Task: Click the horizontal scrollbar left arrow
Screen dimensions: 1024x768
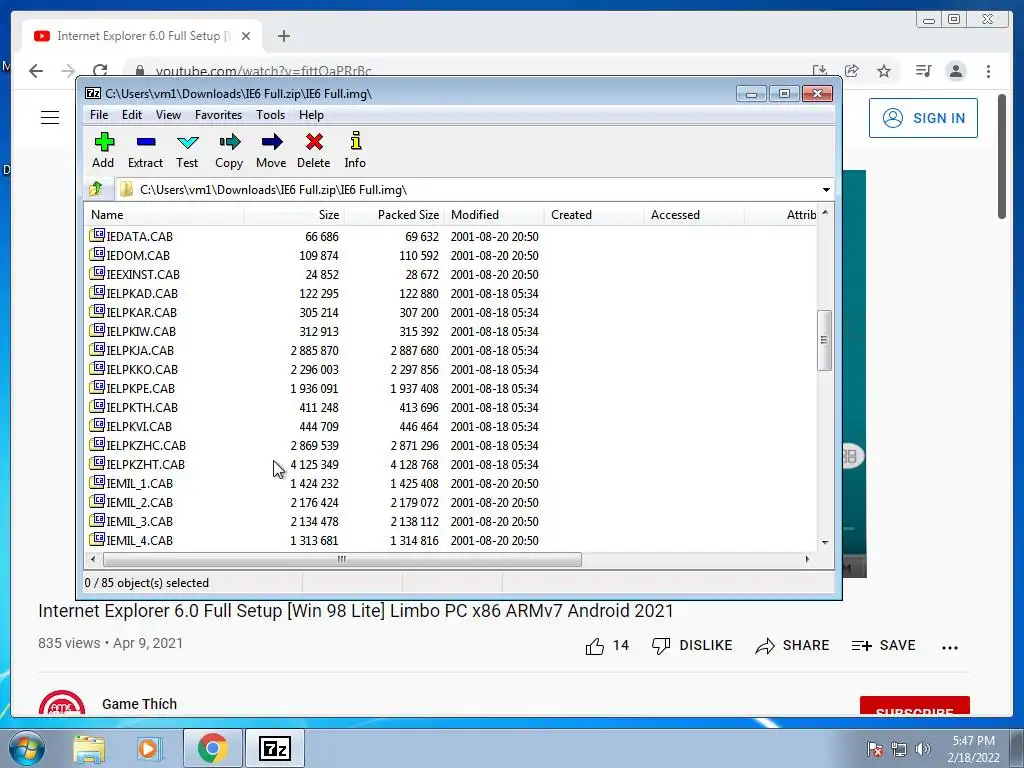Action: (93, 559)
